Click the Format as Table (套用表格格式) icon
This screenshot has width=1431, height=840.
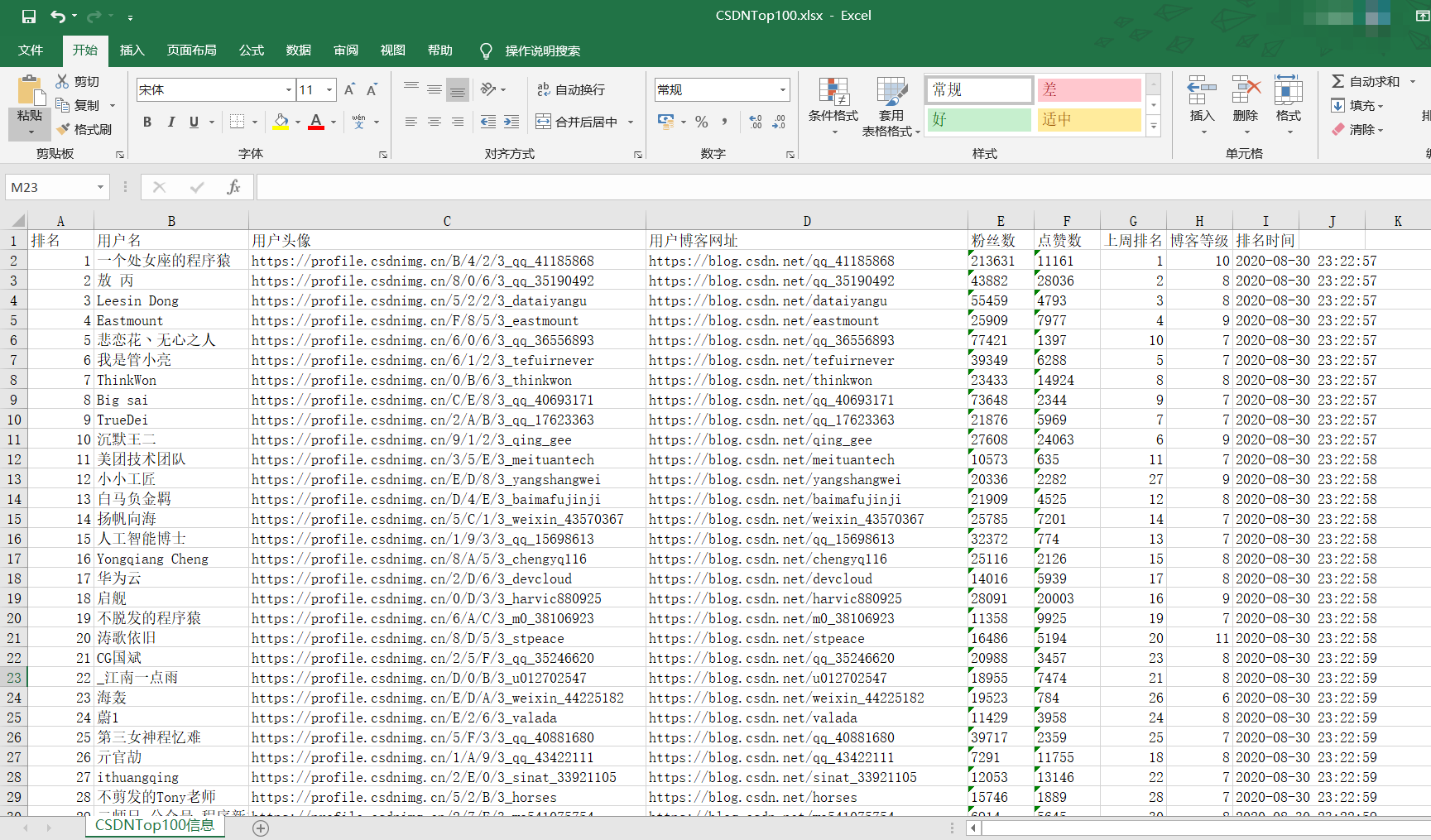tap(891, 91)
